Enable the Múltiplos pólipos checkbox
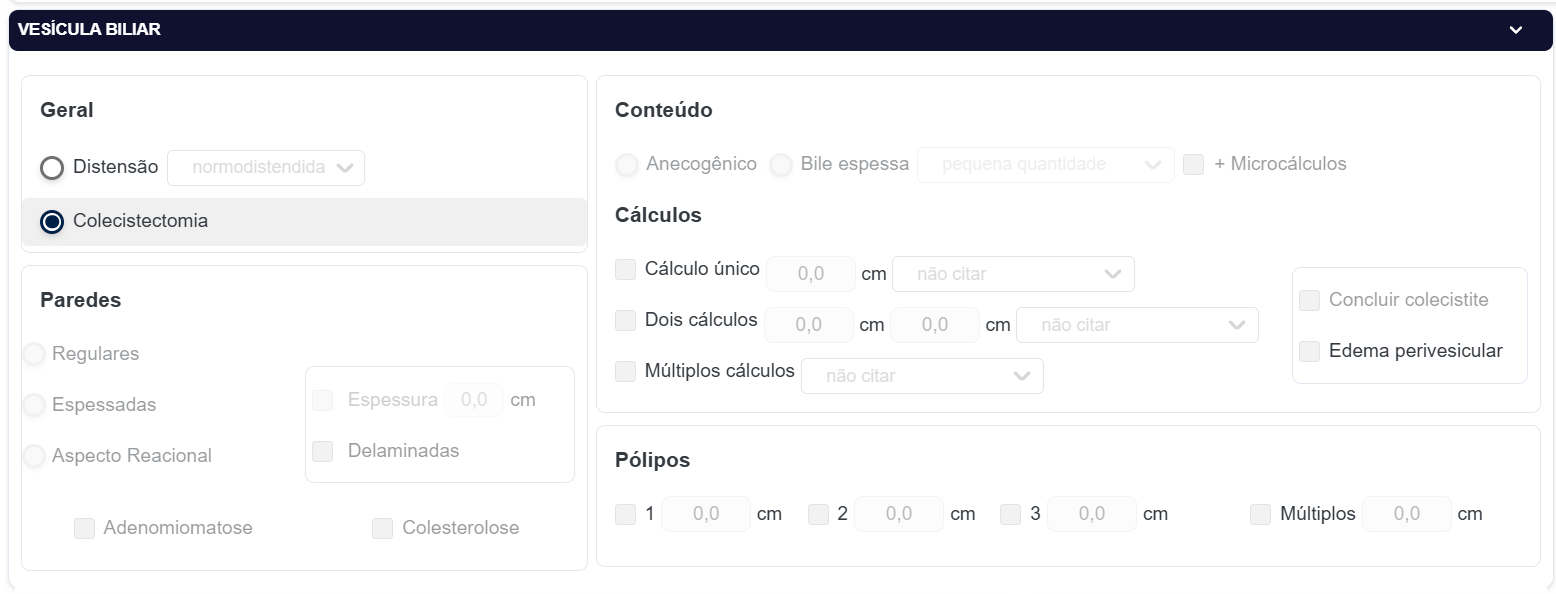This screenshot has height=594, width=1556. (x=1261, y=514)
